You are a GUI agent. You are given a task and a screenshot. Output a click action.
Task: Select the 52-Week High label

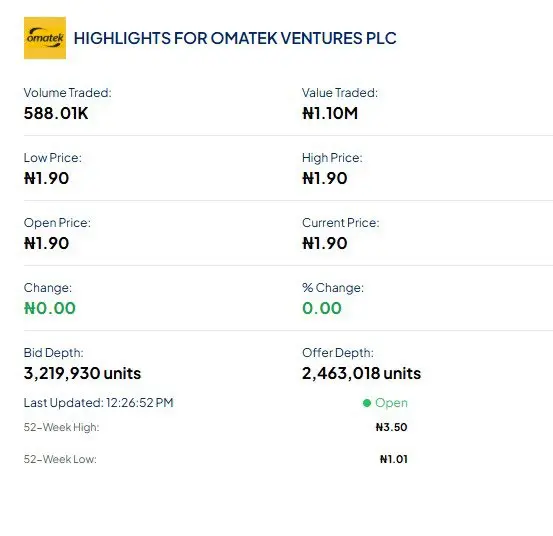(61, 427)
